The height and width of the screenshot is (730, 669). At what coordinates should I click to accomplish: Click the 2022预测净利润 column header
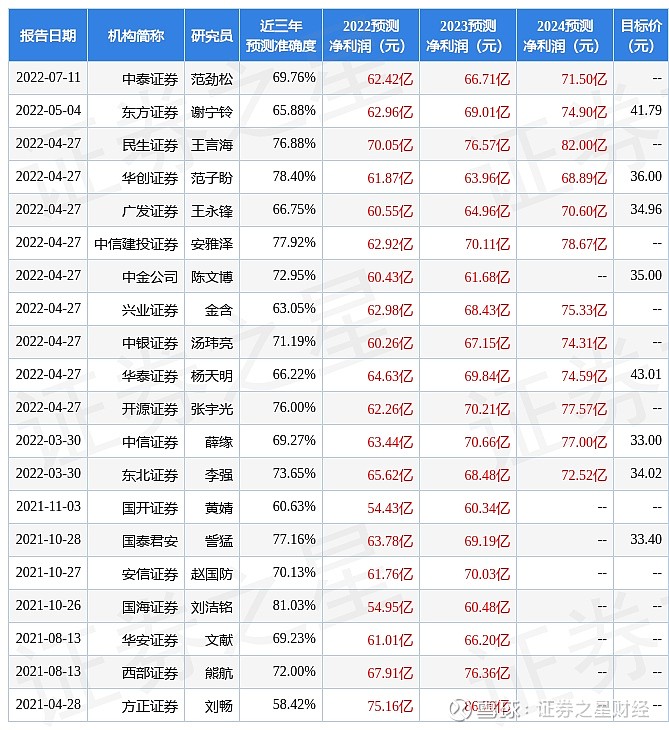click(371, 35)
